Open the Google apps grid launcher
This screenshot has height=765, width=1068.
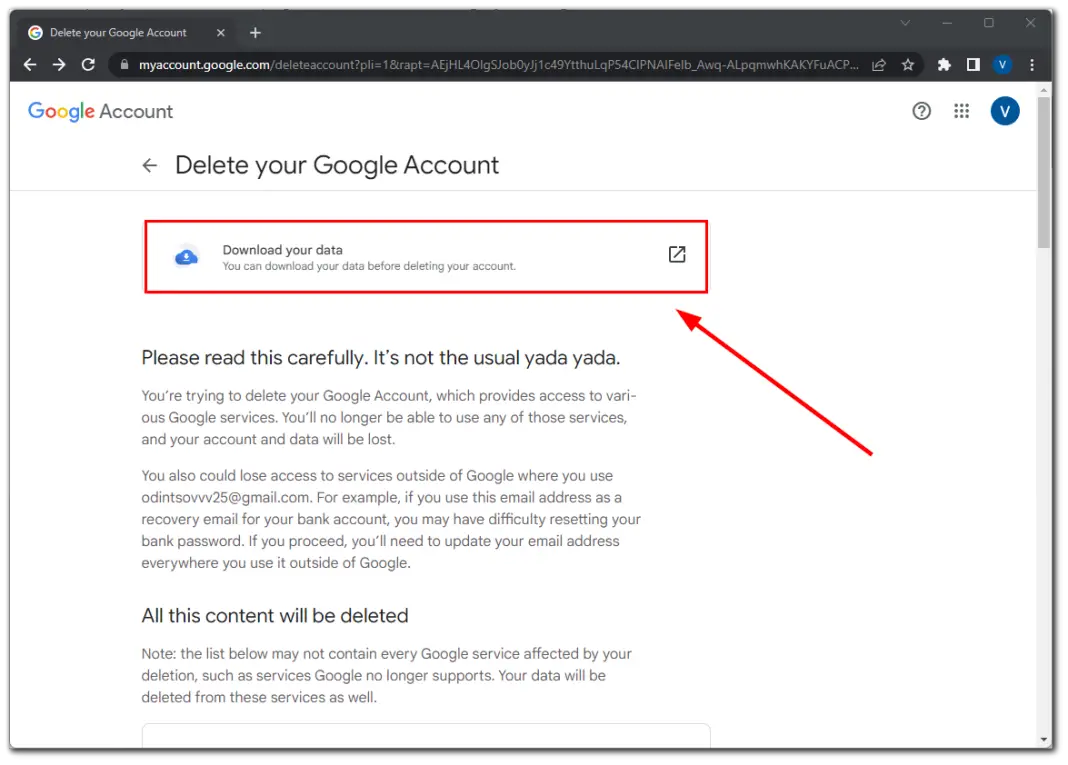point(961,111)
